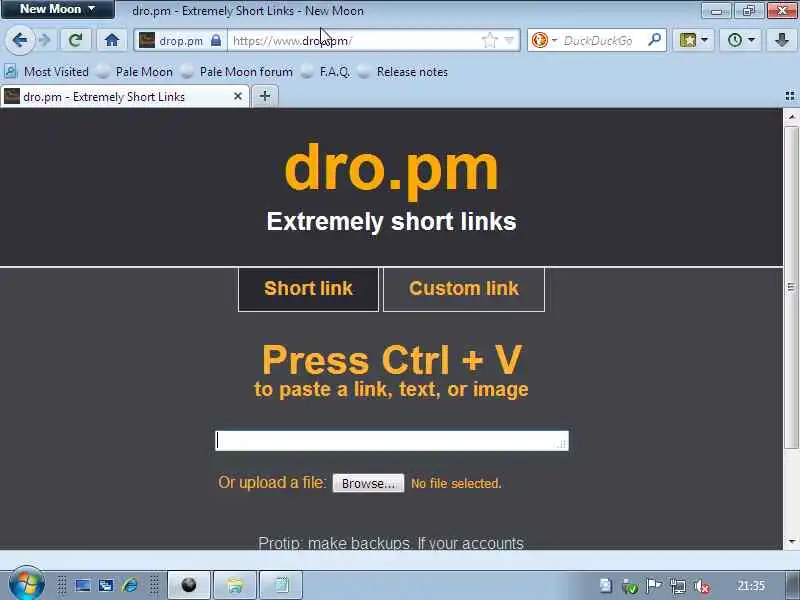Open the browser home page
The width and height of the screenshot is (800, 600).
point(112,40)
